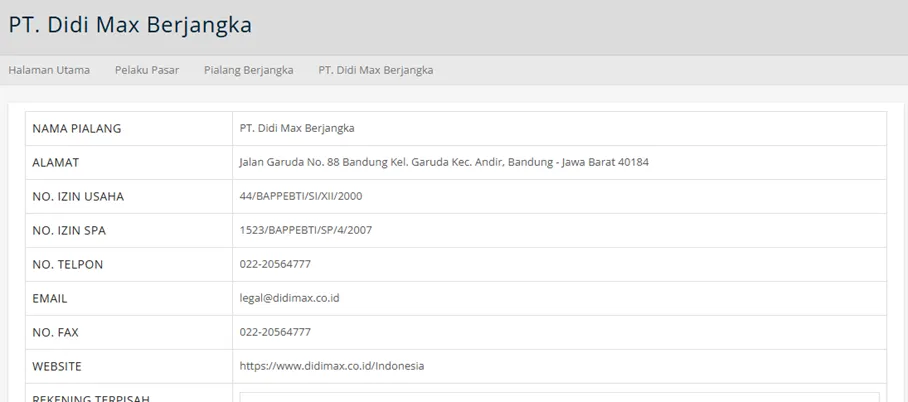
Task: Click the NO. TELPON label
Action: [68, 265]
